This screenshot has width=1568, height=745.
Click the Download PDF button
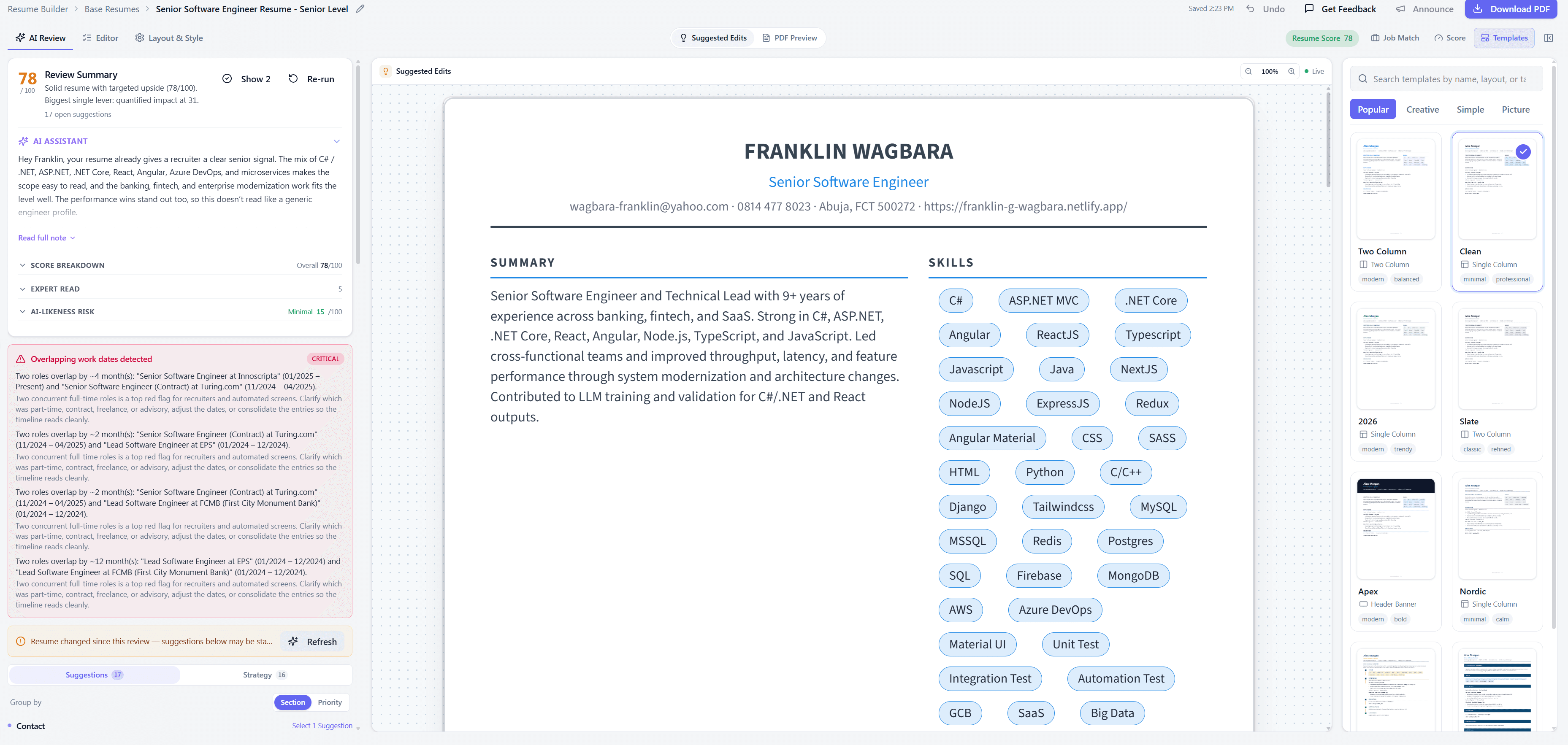click(1510, 9)
